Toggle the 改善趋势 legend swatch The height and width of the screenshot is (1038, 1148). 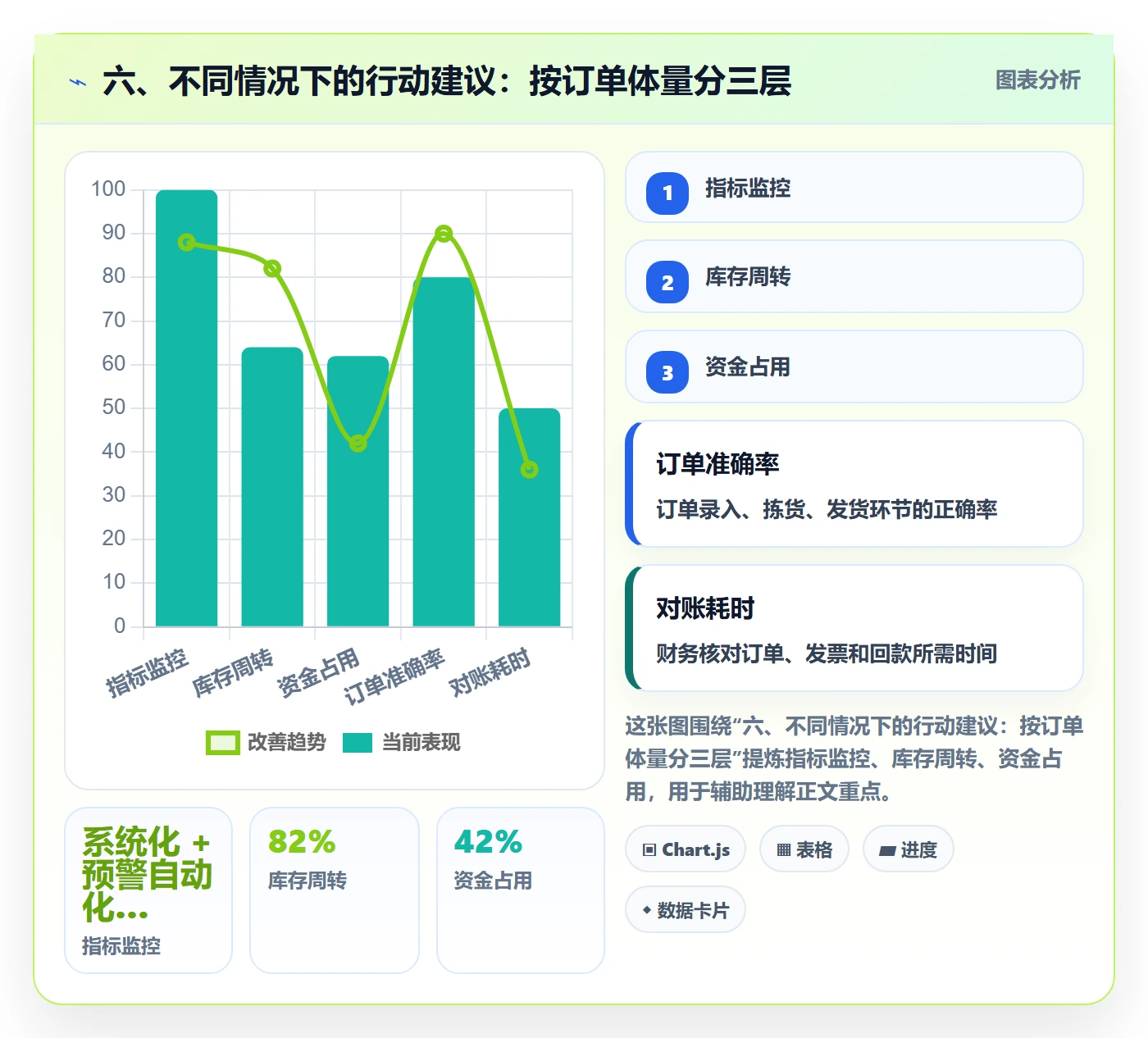[x=222, y=743]
